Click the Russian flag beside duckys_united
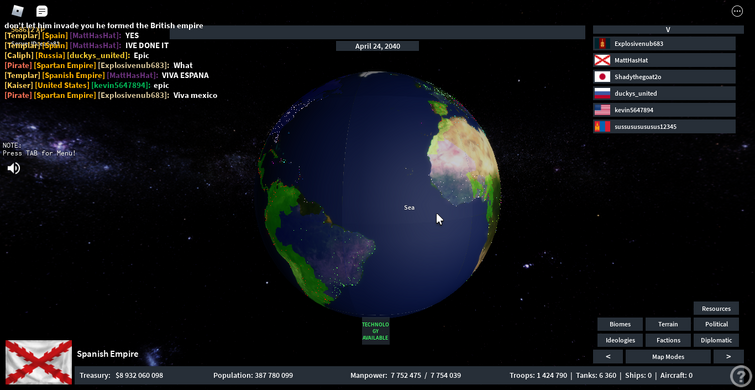755x390 pixels. (x=602, y=93)
